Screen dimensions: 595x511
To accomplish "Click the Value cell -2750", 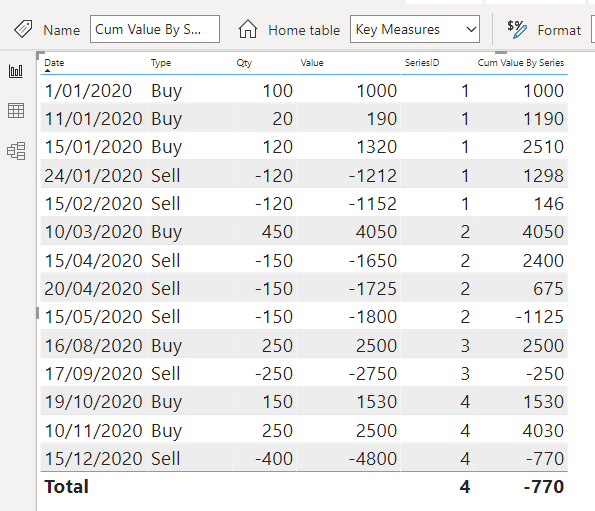I will pyautogui.click(x=373, y=374).
